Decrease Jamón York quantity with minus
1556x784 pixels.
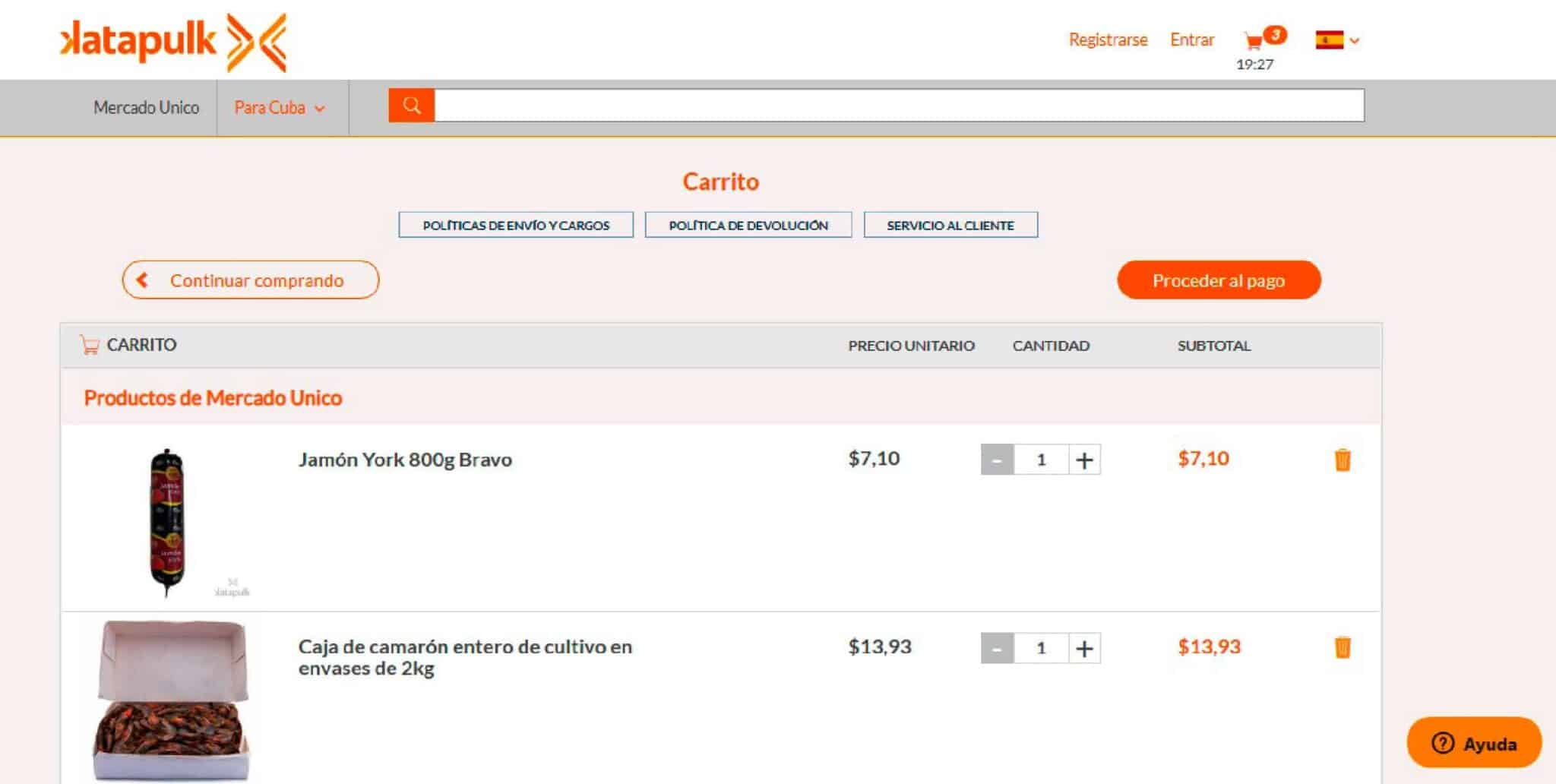point(997,460)
